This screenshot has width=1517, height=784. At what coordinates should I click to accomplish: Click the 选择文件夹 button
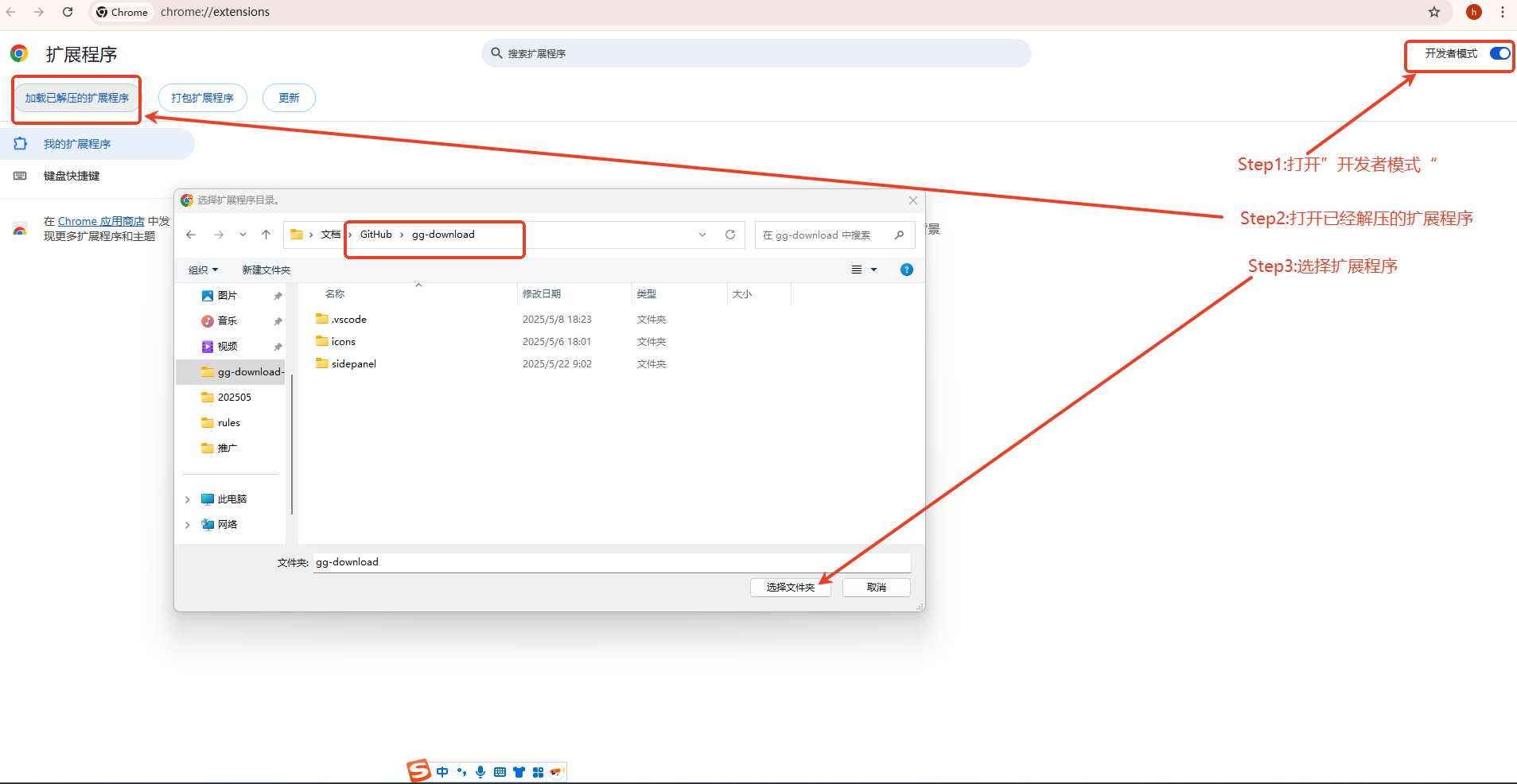[x=790, y=587]
